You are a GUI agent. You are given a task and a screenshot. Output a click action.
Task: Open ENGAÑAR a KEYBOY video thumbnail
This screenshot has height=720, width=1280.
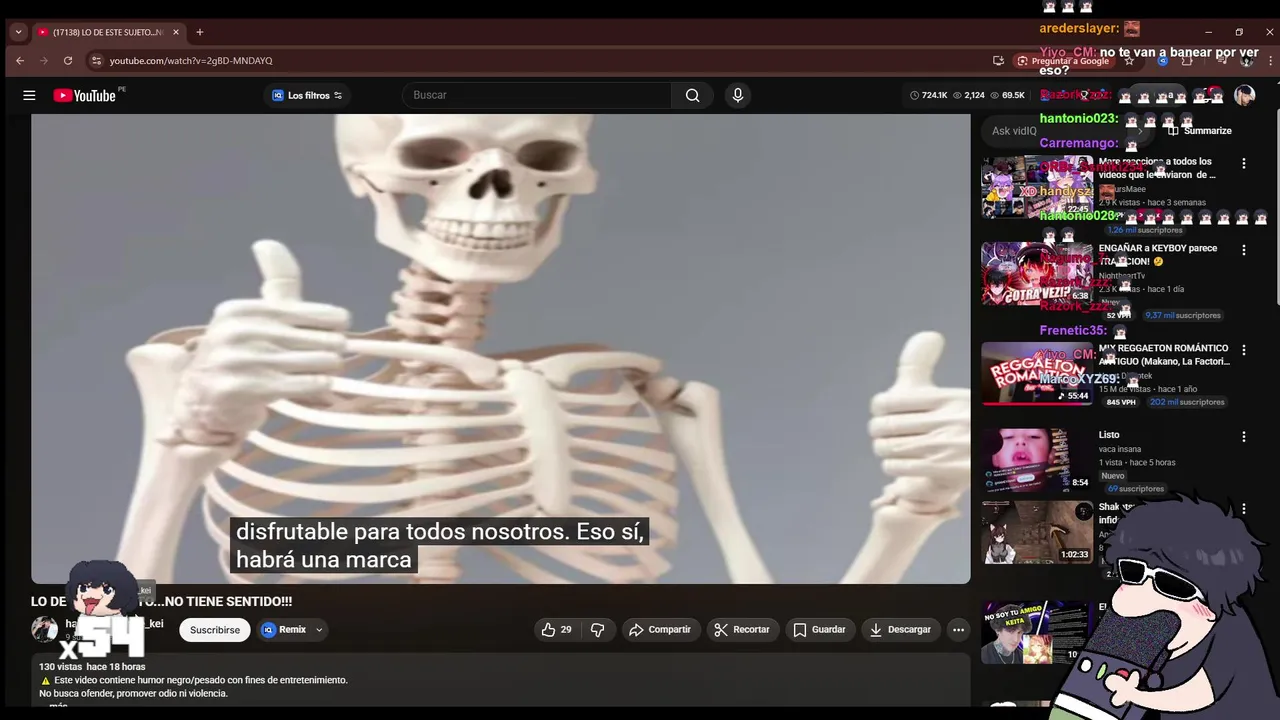1037,273
